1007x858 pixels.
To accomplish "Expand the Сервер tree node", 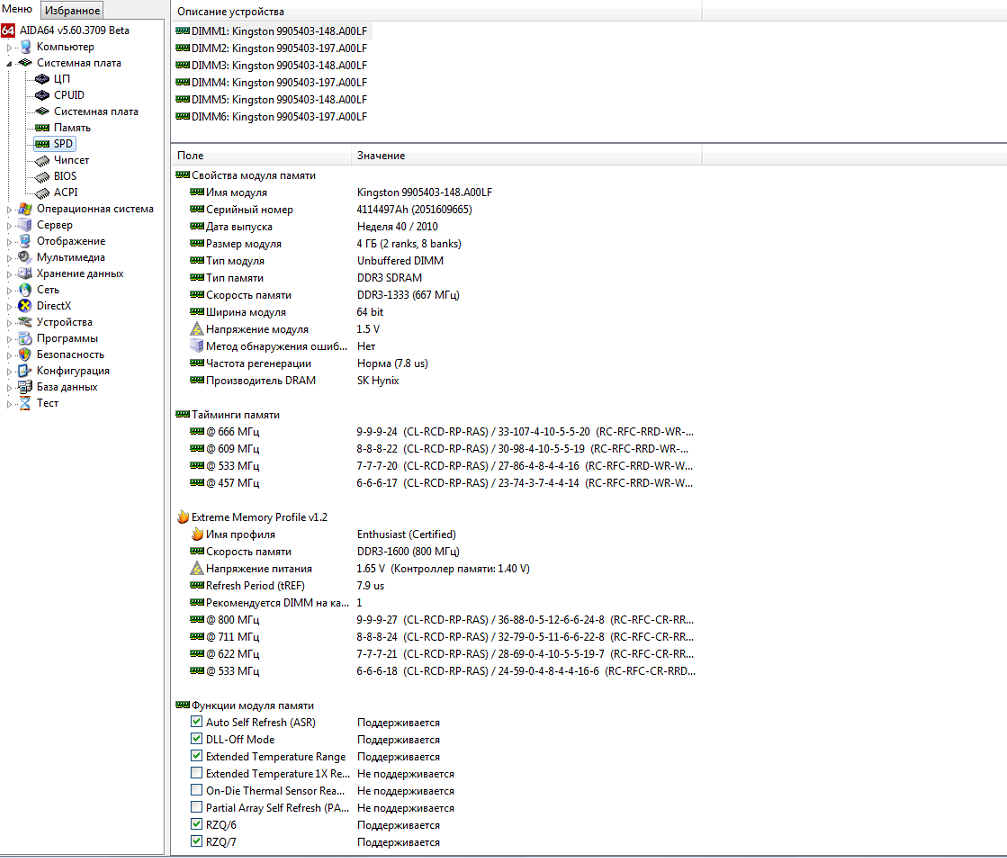I will point(9,225).
